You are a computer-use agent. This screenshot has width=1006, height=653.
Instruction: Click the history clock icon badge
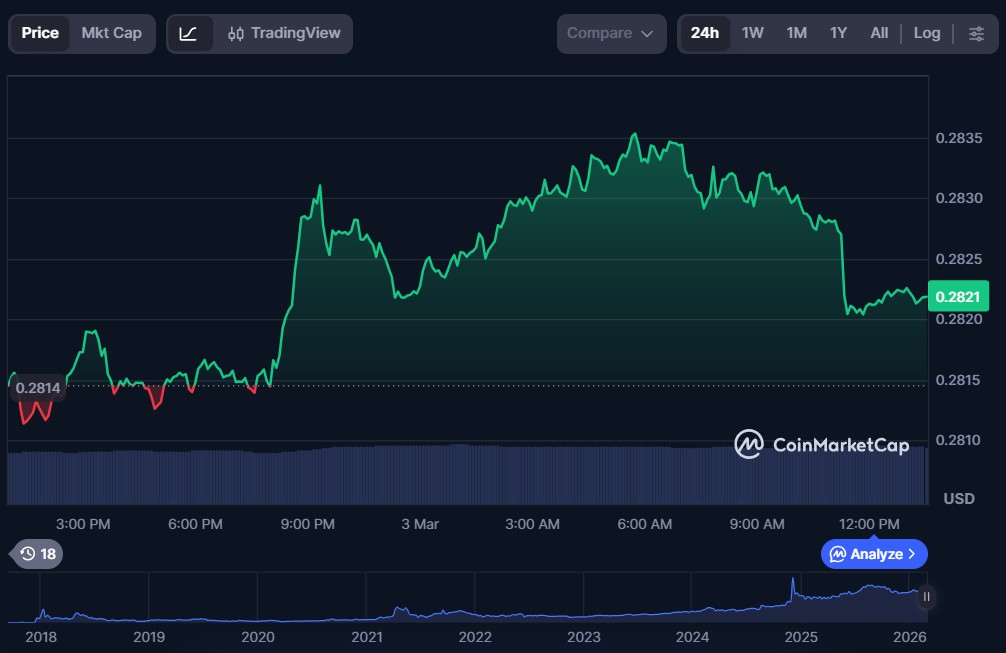tap(37, 554)
